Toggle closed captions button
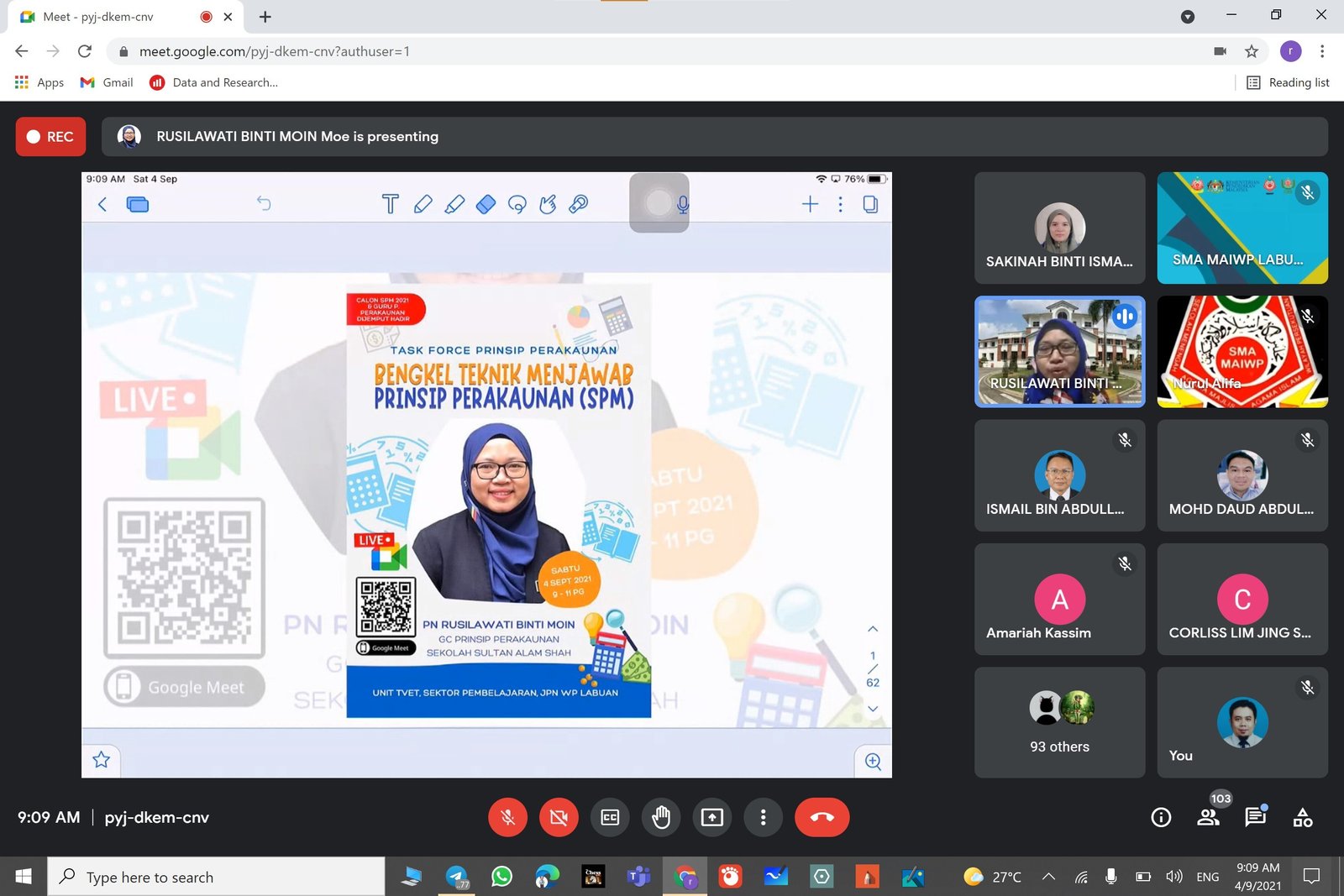 (610, 817)
